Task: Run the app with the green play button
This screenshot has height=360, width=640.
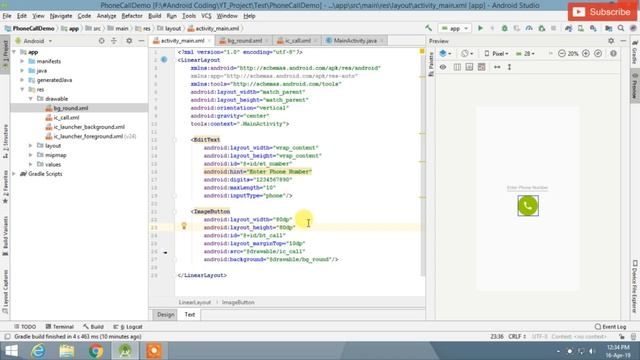Action: [x=480, y=28]
